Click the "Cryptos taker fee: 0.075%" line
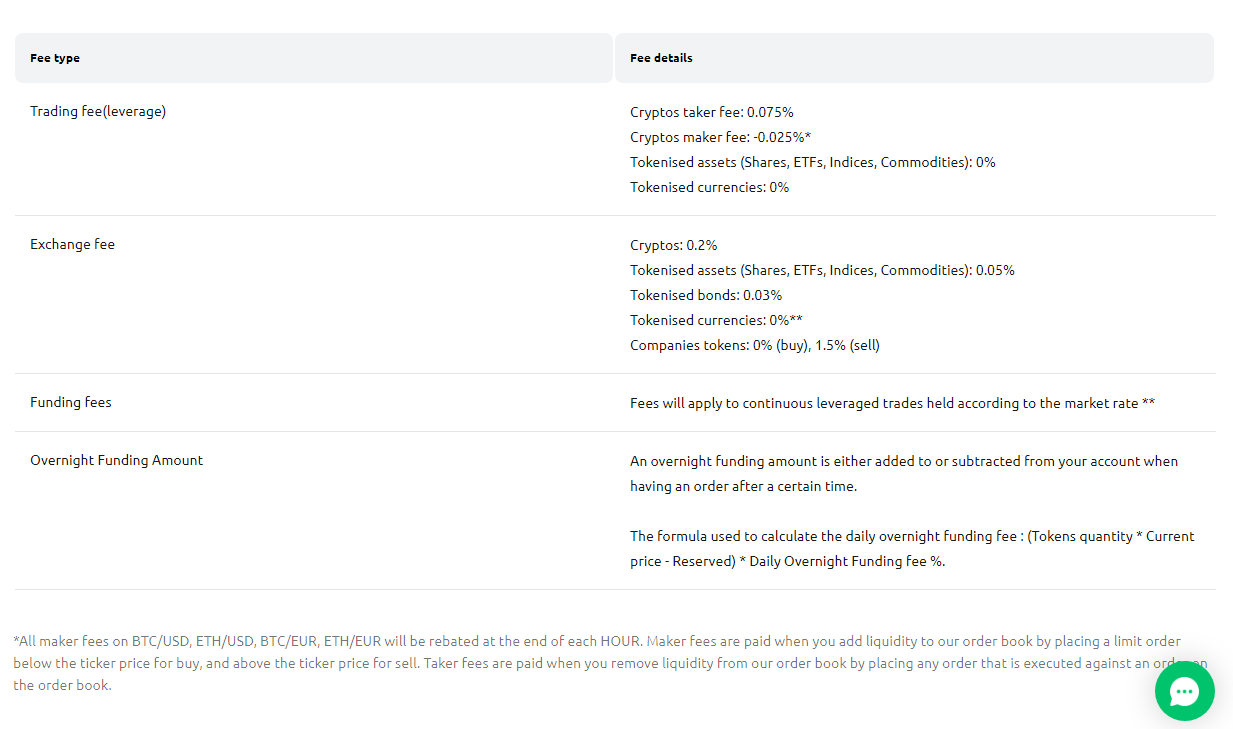 [711, 112]
